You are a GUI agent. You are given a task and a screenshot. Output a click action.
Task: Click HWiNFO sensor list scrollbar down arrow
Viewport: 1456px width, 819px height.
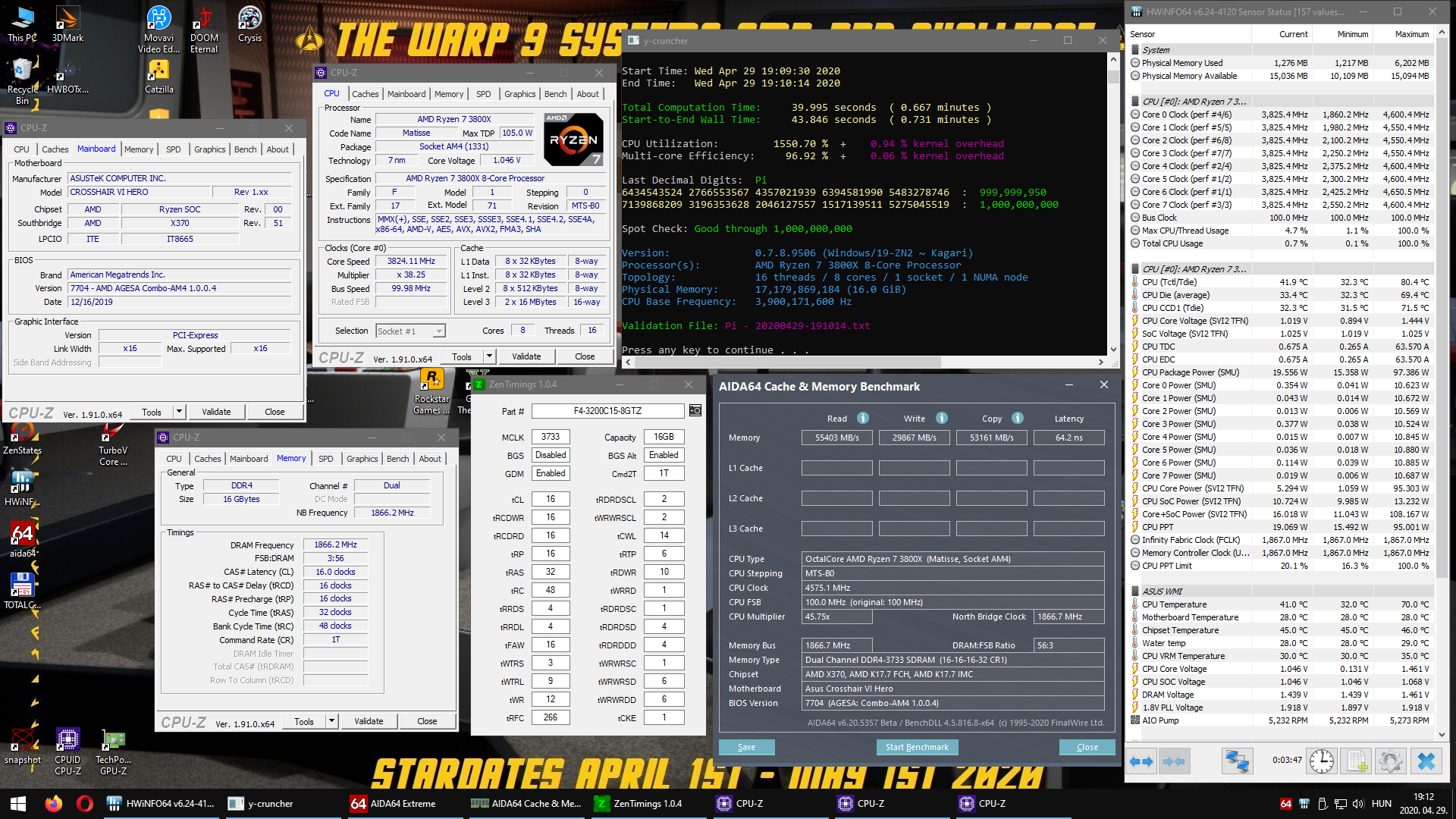point(1442,734)
